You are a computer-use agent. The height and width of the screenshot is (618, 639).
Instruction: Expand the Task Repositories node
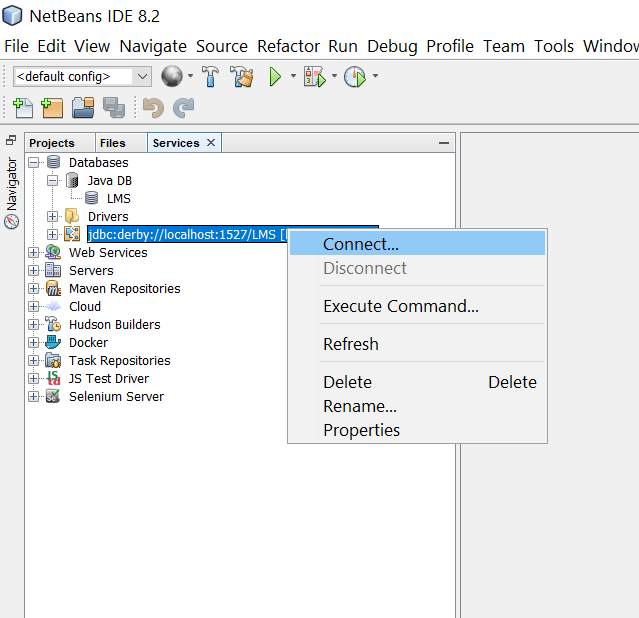pyautogui.click(x=34, y=360)
